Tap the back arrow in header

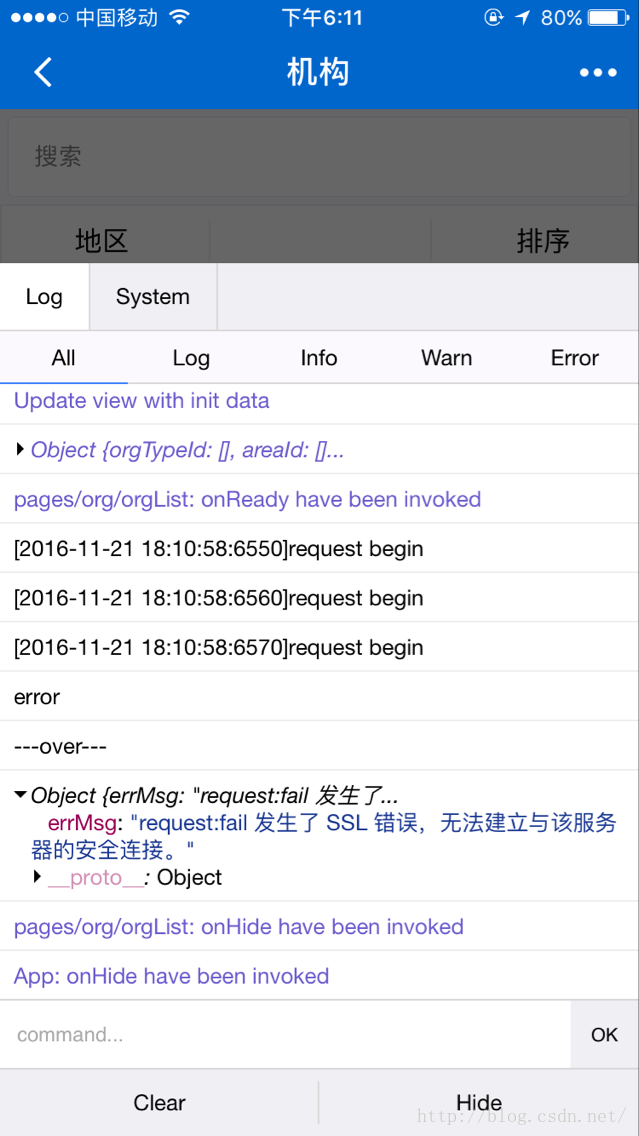point(43,72)
